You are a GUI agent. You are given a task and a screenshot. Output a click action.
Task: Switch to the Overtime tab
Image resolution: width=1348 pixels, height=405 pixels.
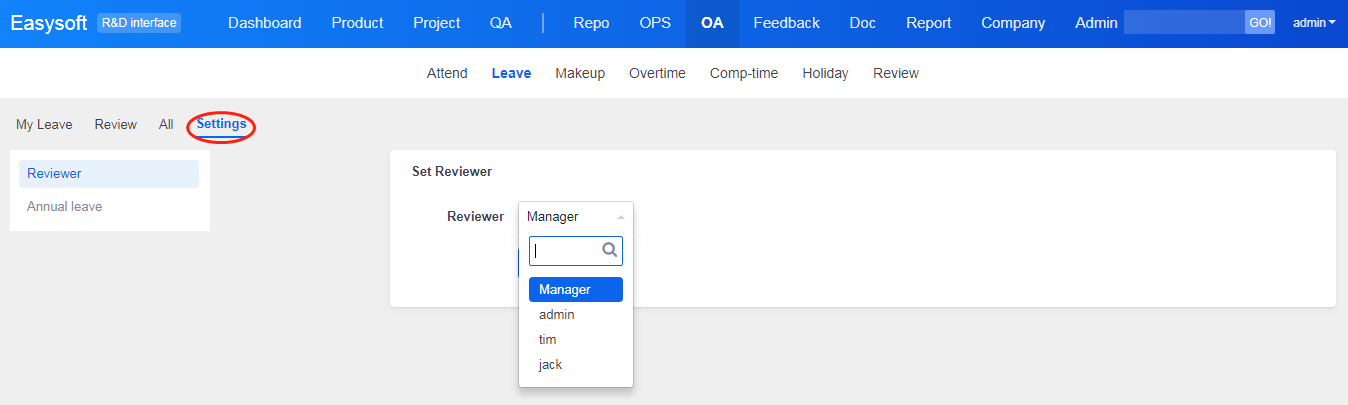(x=657, y=73)
